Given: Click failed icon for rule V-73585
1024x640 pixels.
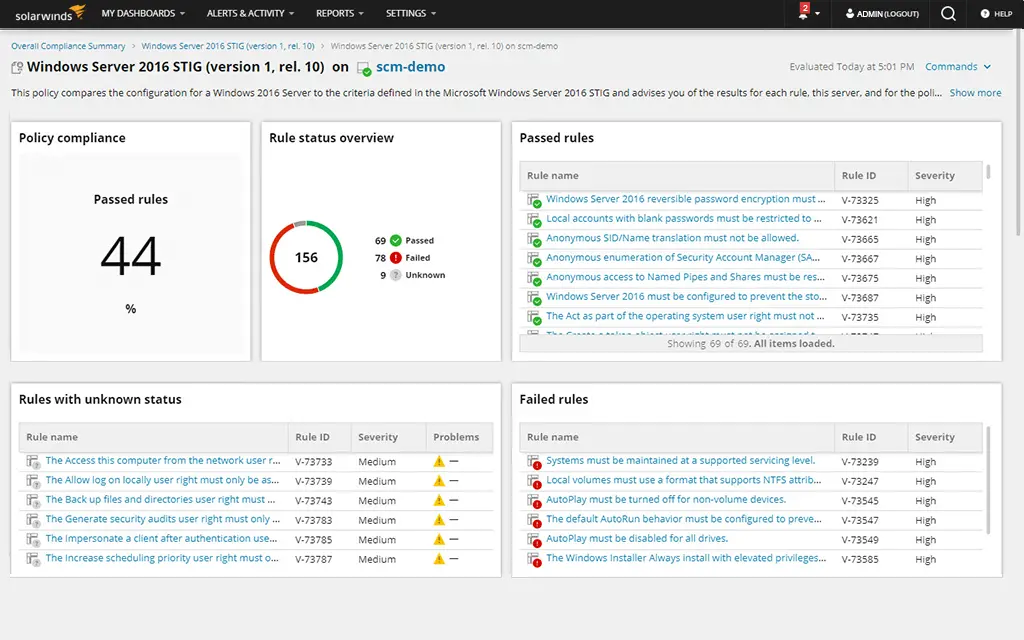Looking at the screenshot, I should (x=534, y=560).
